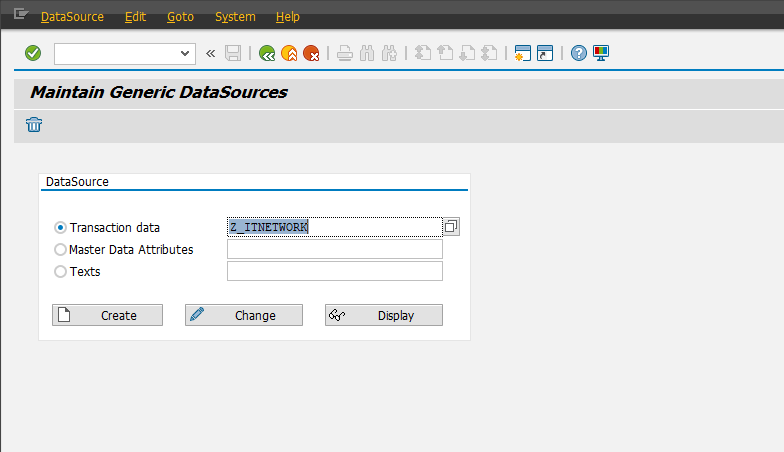This screenshot has width=784, height=452.
Task: Click the Customize Local Layout monitor icon
Action: point(601,53)
